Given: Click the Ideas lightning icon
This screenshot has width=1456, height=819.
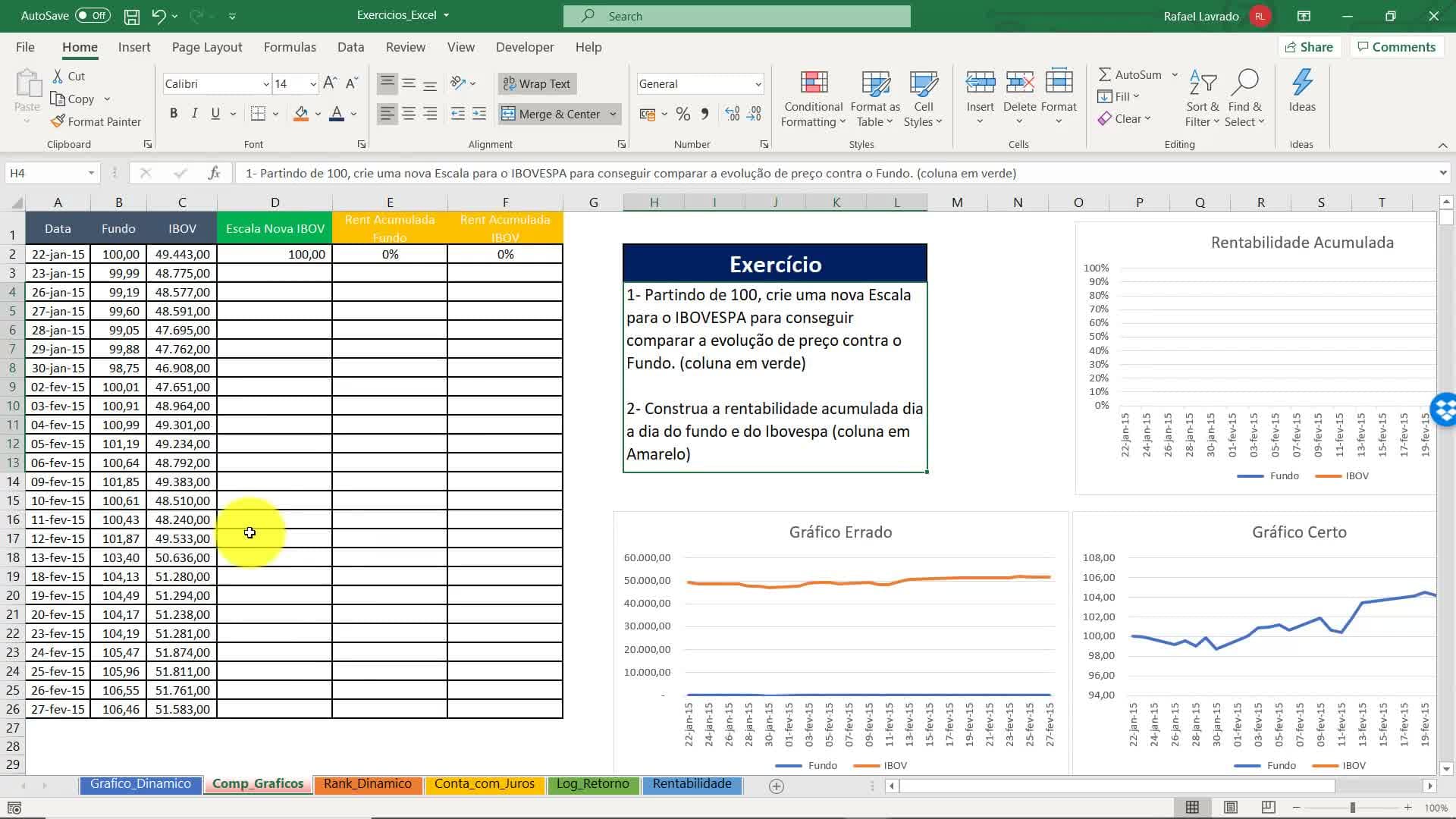Looking at the screenshot, I should [1302, 83].
